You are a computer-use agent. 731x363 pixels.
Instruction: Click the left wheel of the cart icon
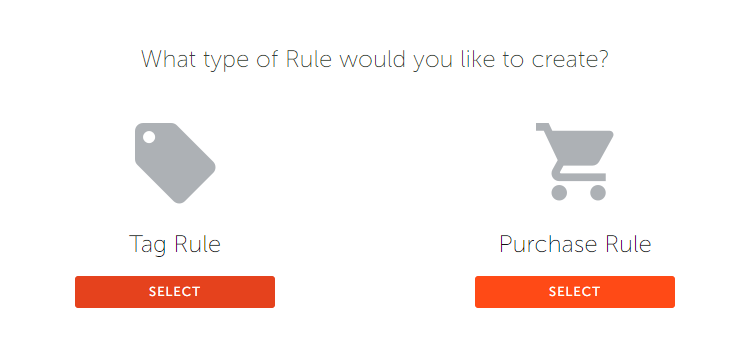pyautogui.click(x=559, y=192)
